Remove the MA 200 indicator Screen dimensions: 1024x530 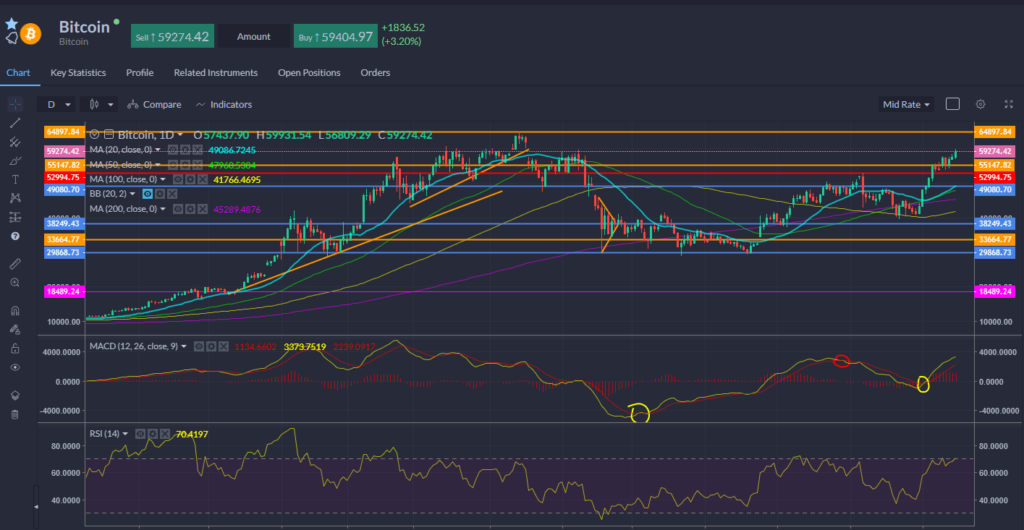coord(202,209)
